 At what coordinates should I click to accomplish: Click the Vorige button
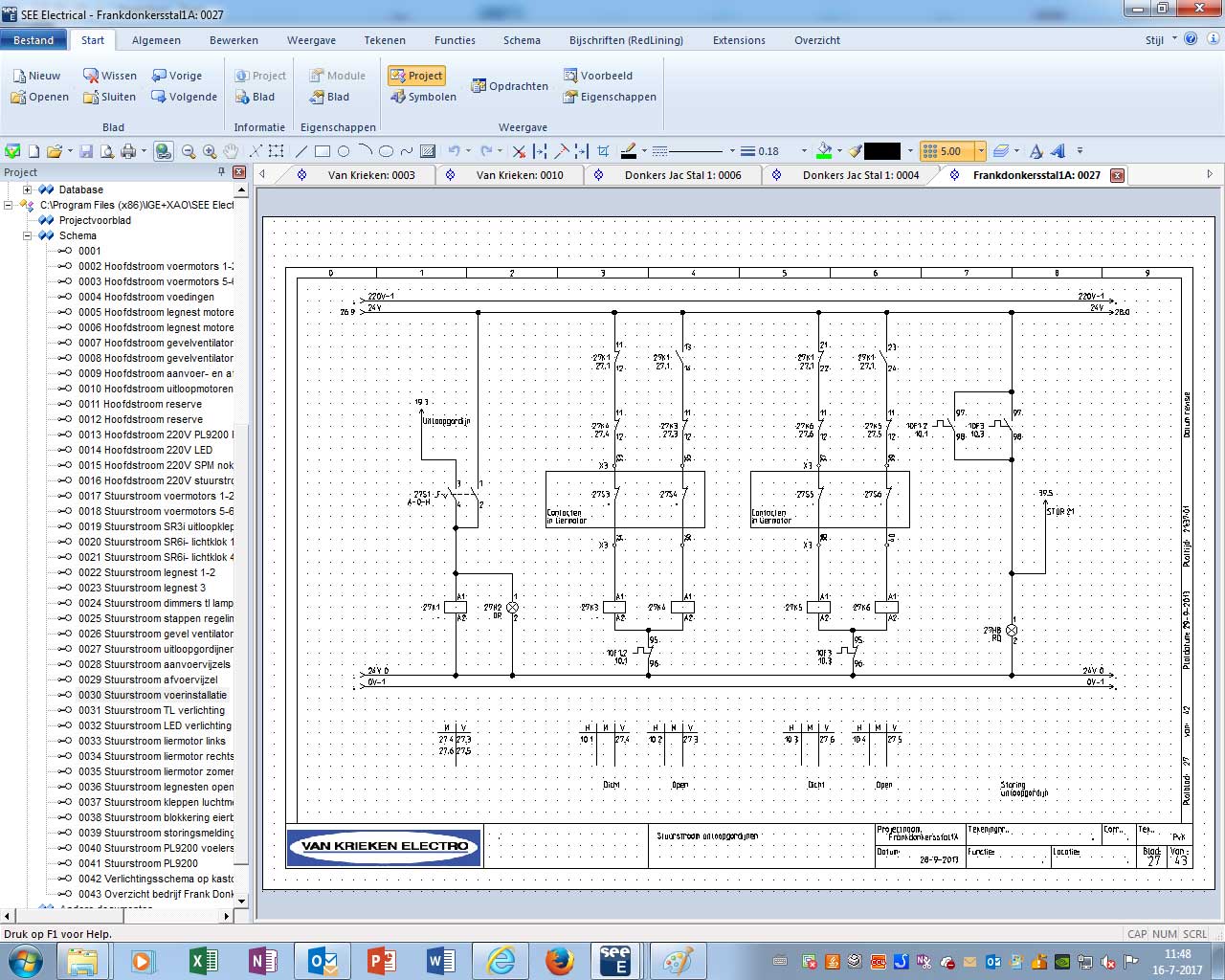(x=176, y=76)
